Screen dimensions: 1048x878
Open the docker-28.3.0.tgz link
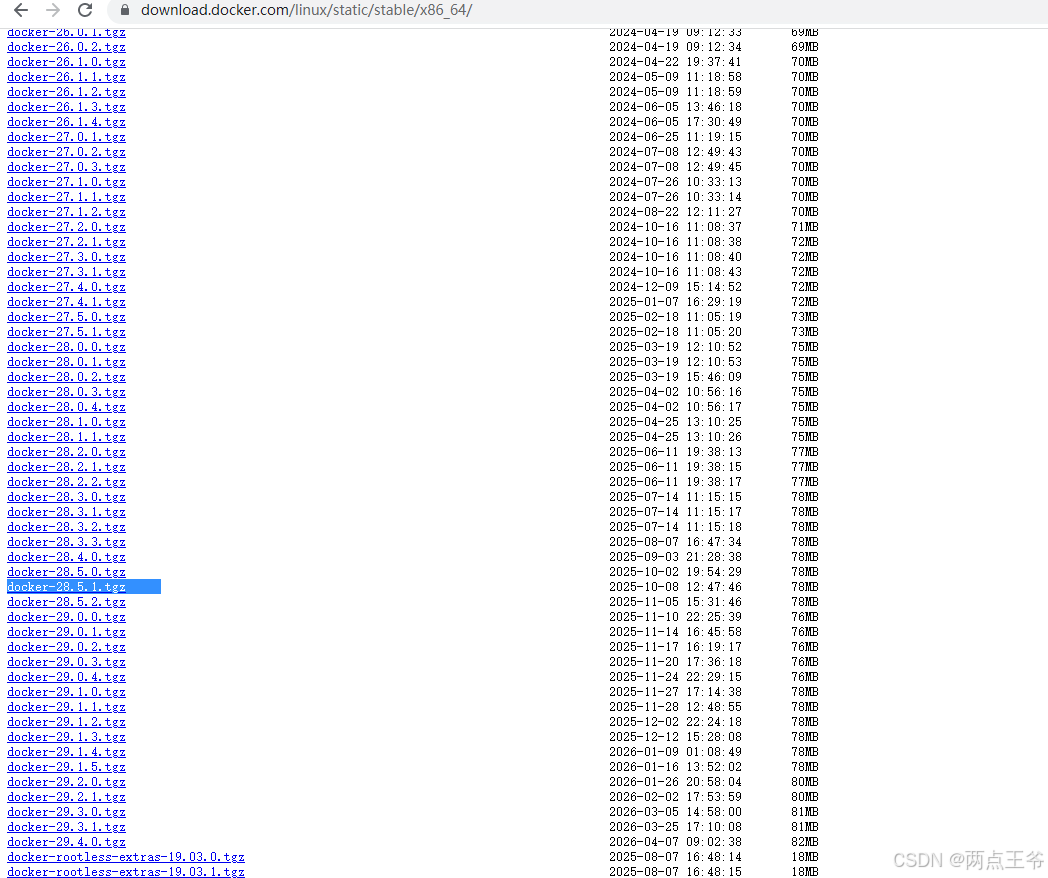66,496
